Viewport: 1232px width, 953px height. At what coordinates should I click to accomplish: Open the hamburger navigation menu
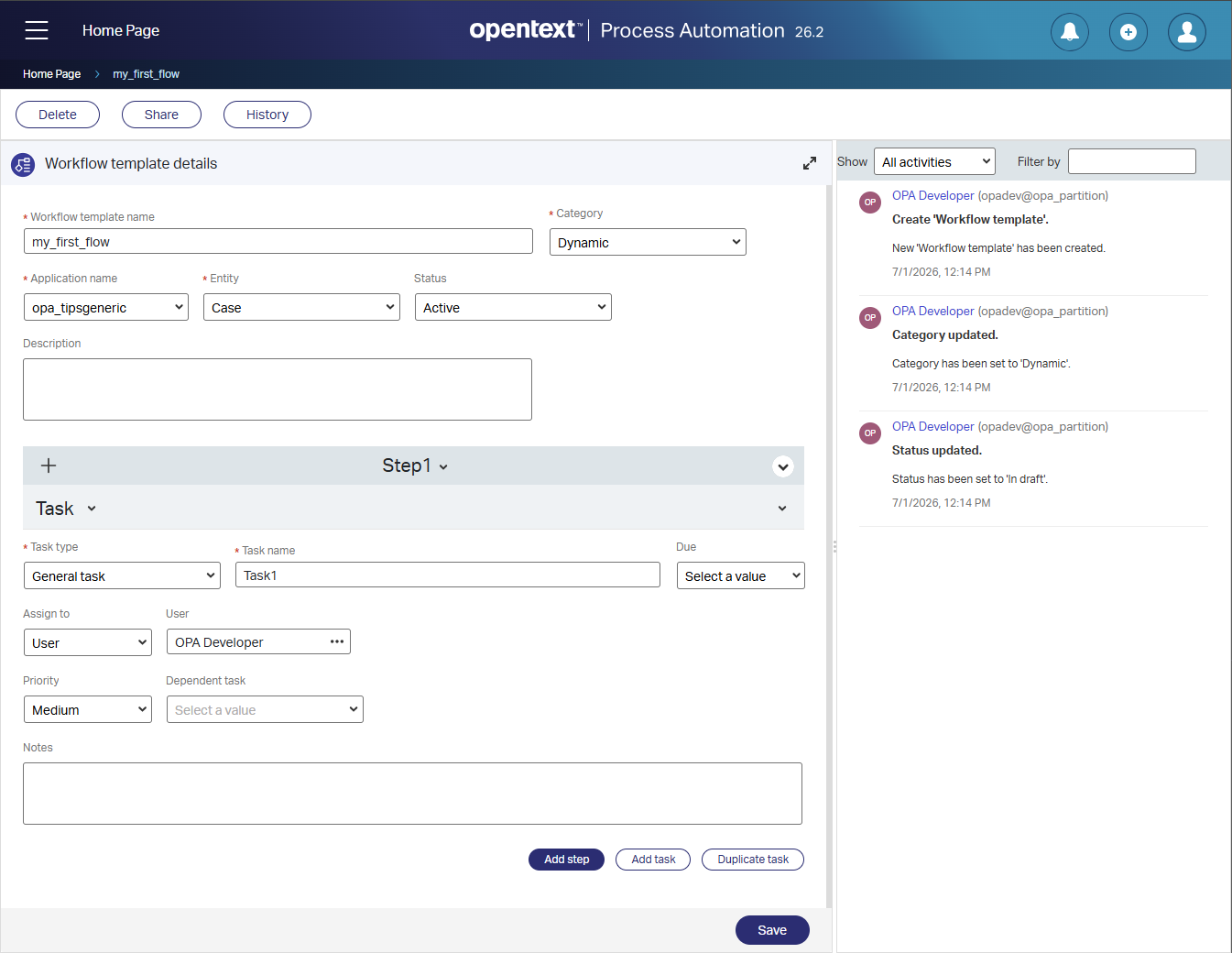(37, 30)
